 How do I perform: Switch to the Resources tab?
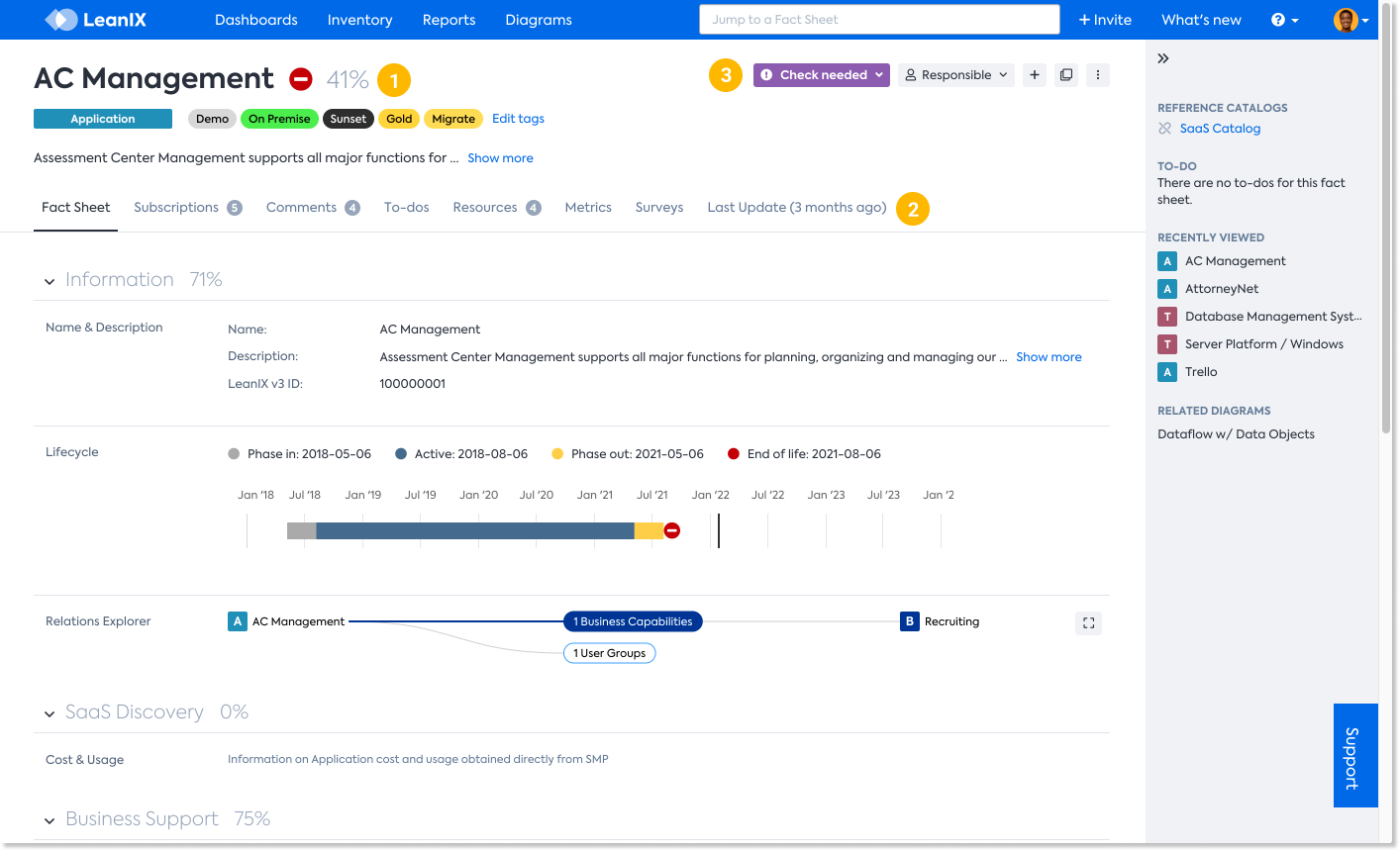point(497,208)
